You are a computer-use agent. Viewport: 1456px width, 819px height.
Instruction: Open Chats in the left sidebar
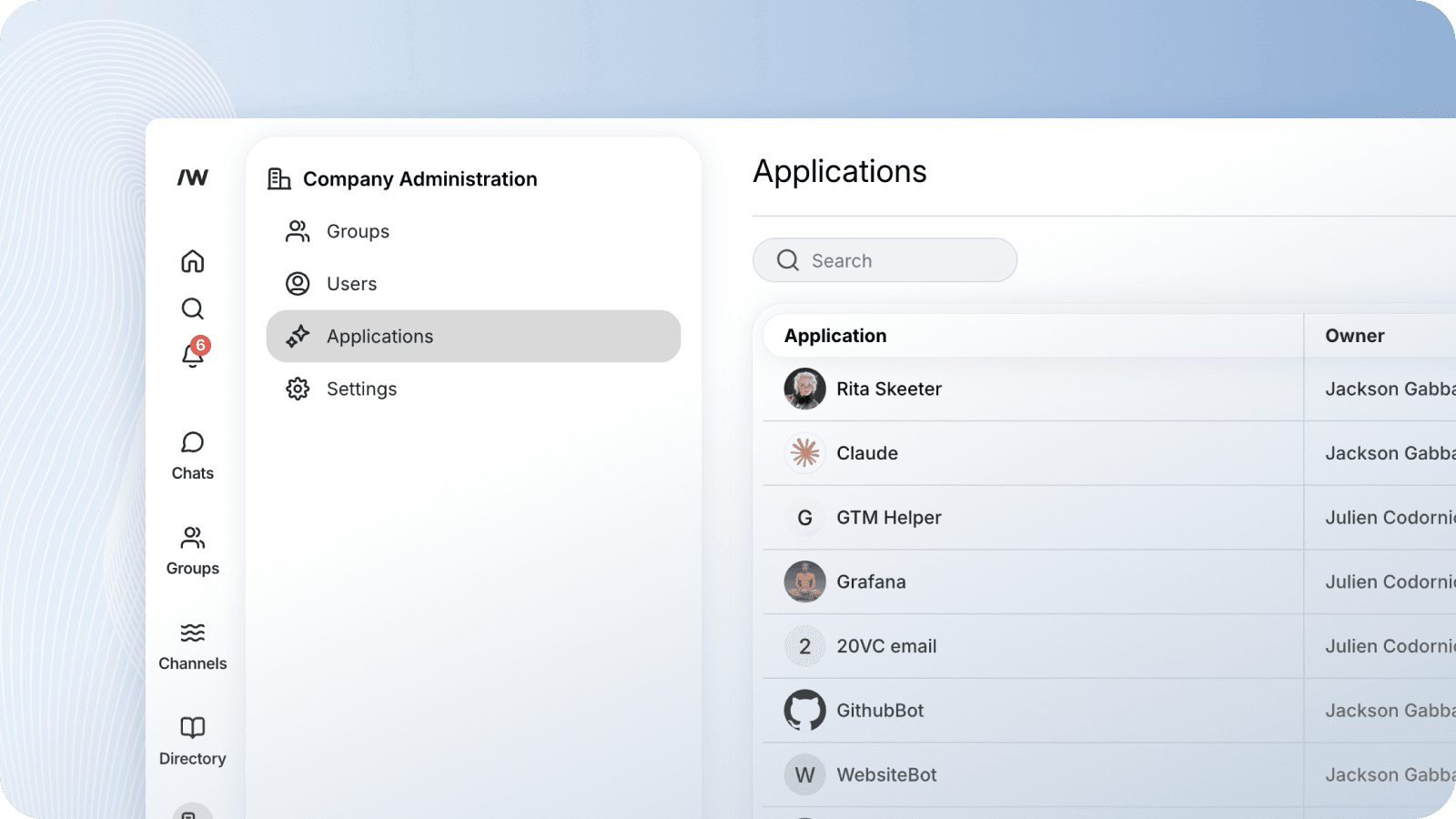[193, 457]
